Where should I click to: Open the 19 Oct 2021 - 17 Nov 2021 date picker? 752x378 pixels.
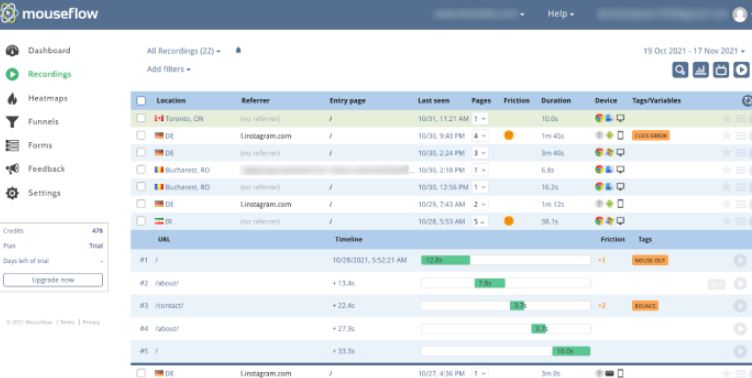coord(694,51)
